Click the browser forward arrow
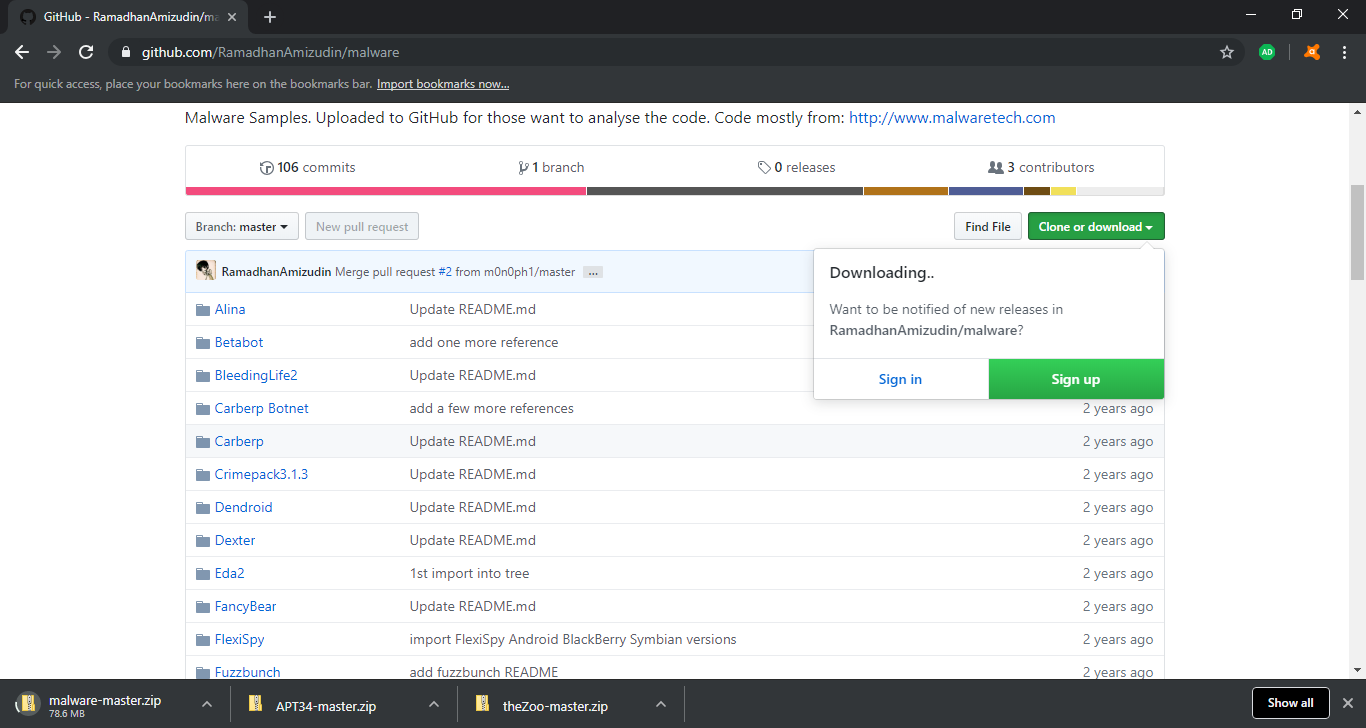This screenshot has height=728, width=1366. pyautogui.click(x=54, y=52)
